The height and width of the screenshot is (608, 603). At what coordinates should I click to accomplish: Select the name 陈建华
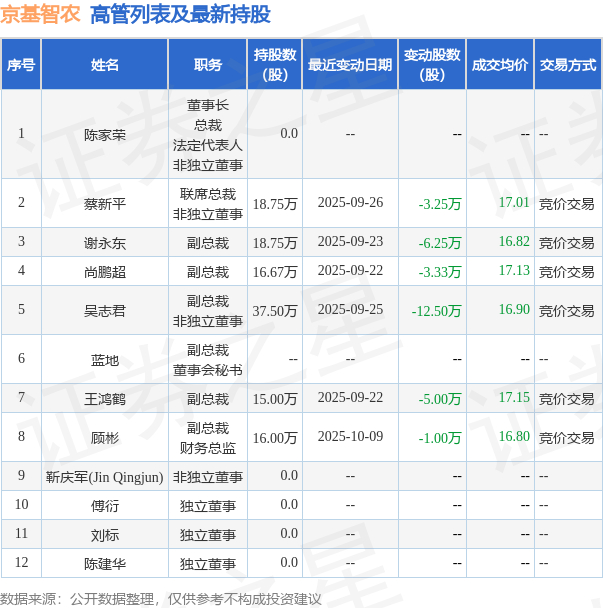(105, 563)
